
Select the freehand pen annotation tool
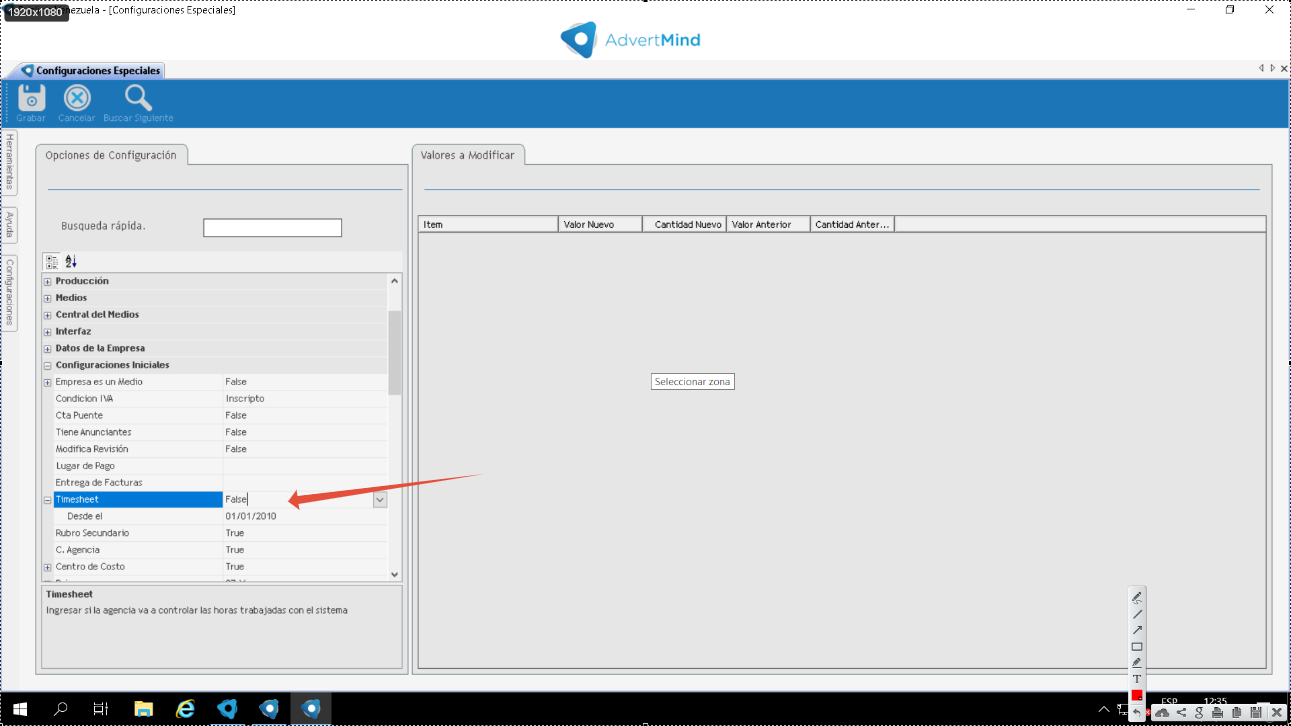pyautogui.click(x=1137, y=597)
